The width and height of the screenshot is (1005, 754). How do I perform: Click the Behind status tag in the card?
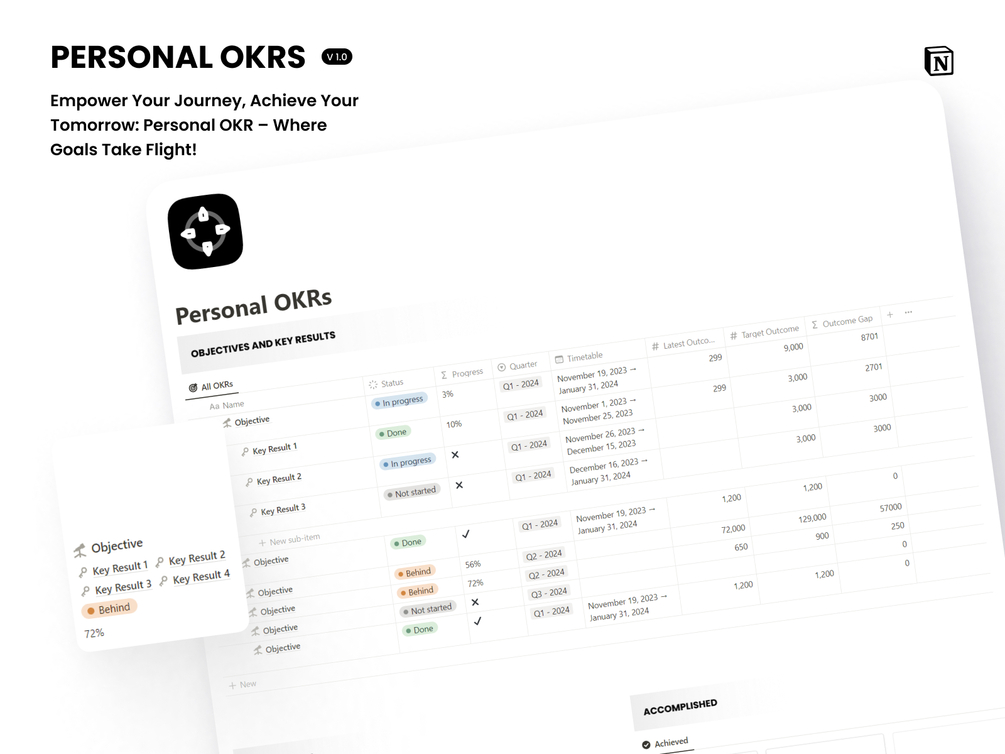pyautogui.click(x=109, y=608)
